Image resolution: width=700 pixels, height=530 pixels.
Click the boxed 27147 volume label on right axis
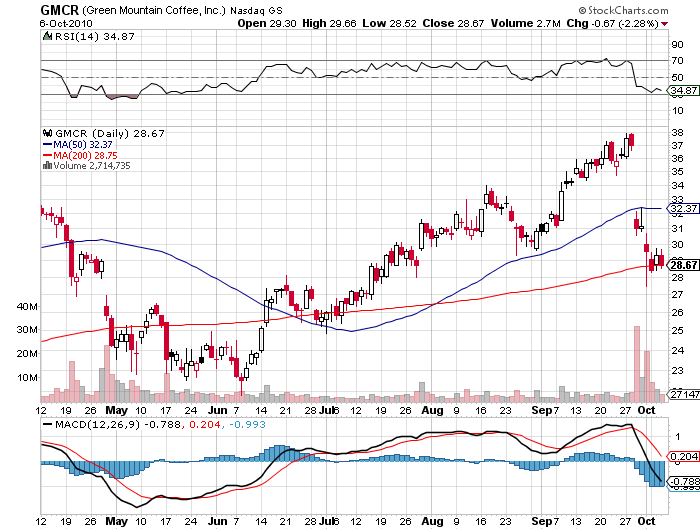point(683,394)
